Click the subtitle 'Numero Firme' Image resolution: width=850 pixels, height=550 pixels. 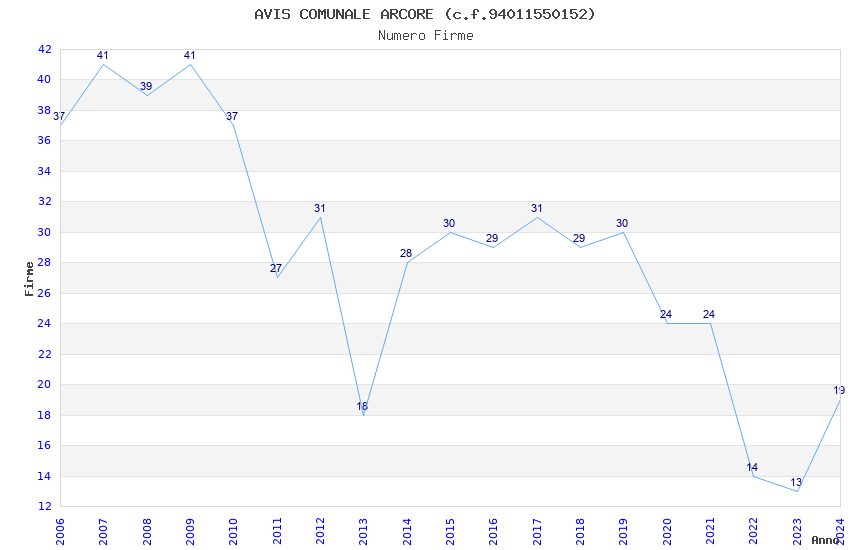(x=426, y=36)
